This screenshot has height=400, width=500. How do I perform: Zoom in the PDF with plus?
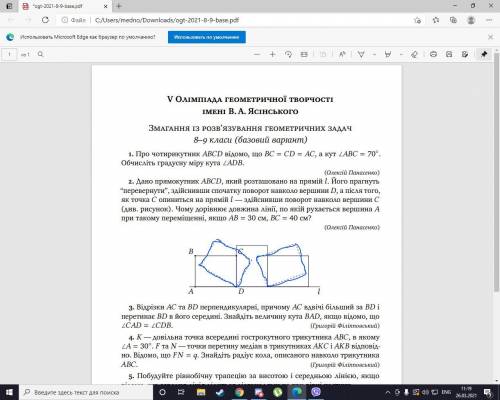point(272,54)
